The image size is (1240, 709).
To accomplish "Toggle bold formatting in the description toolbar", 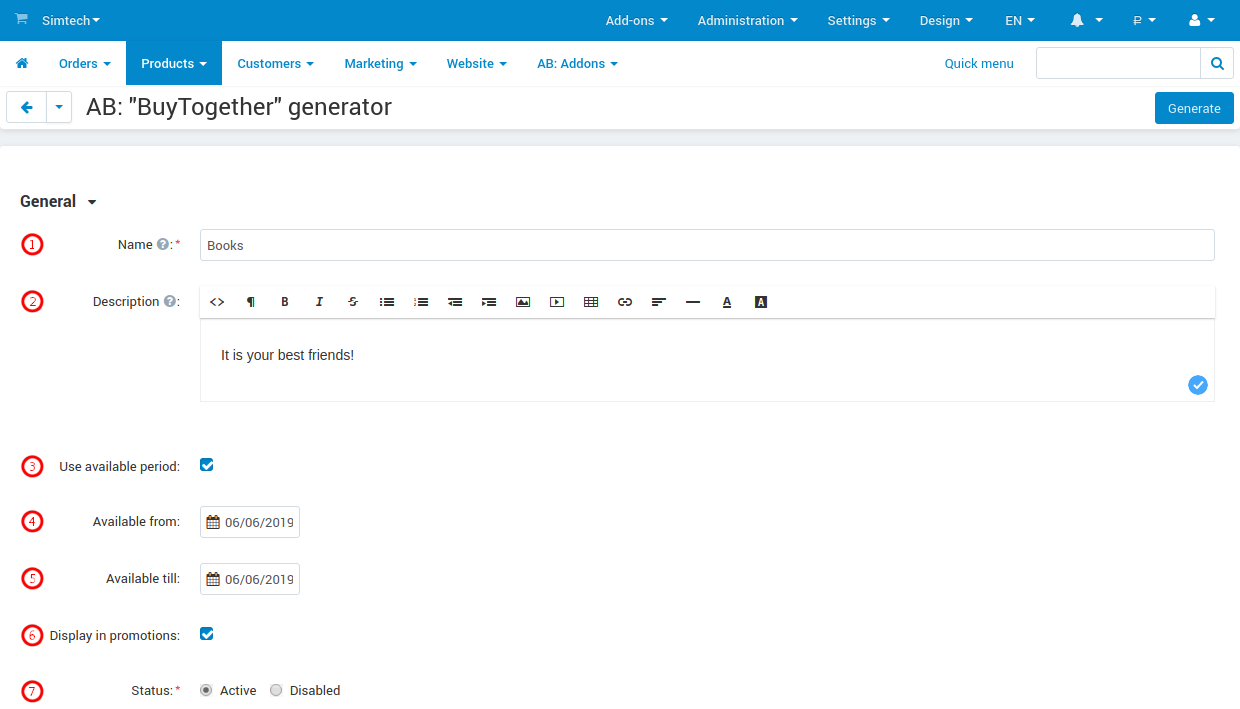I will [285, 301].
